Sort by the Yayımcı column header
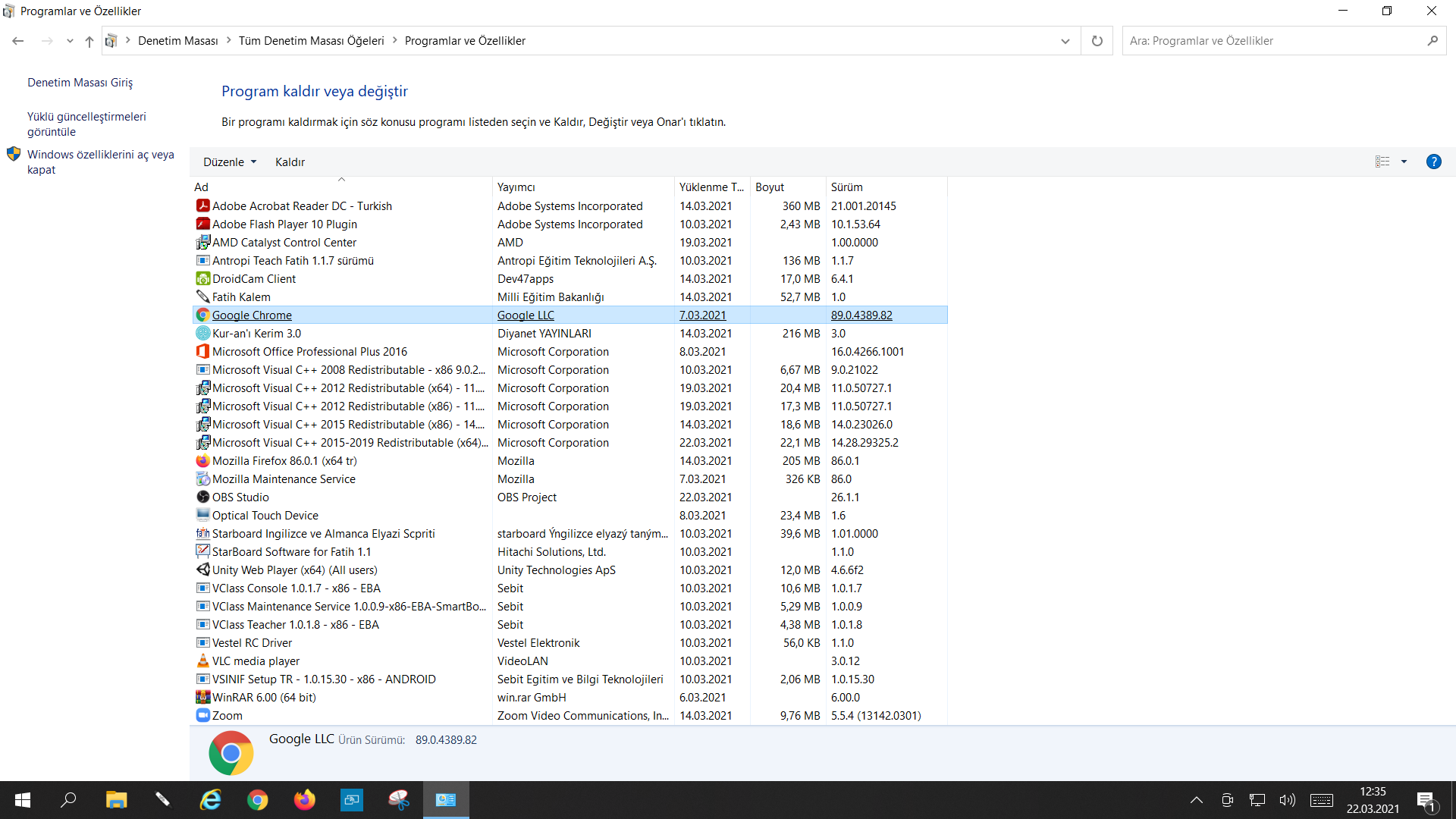 (x=583, y=187)
